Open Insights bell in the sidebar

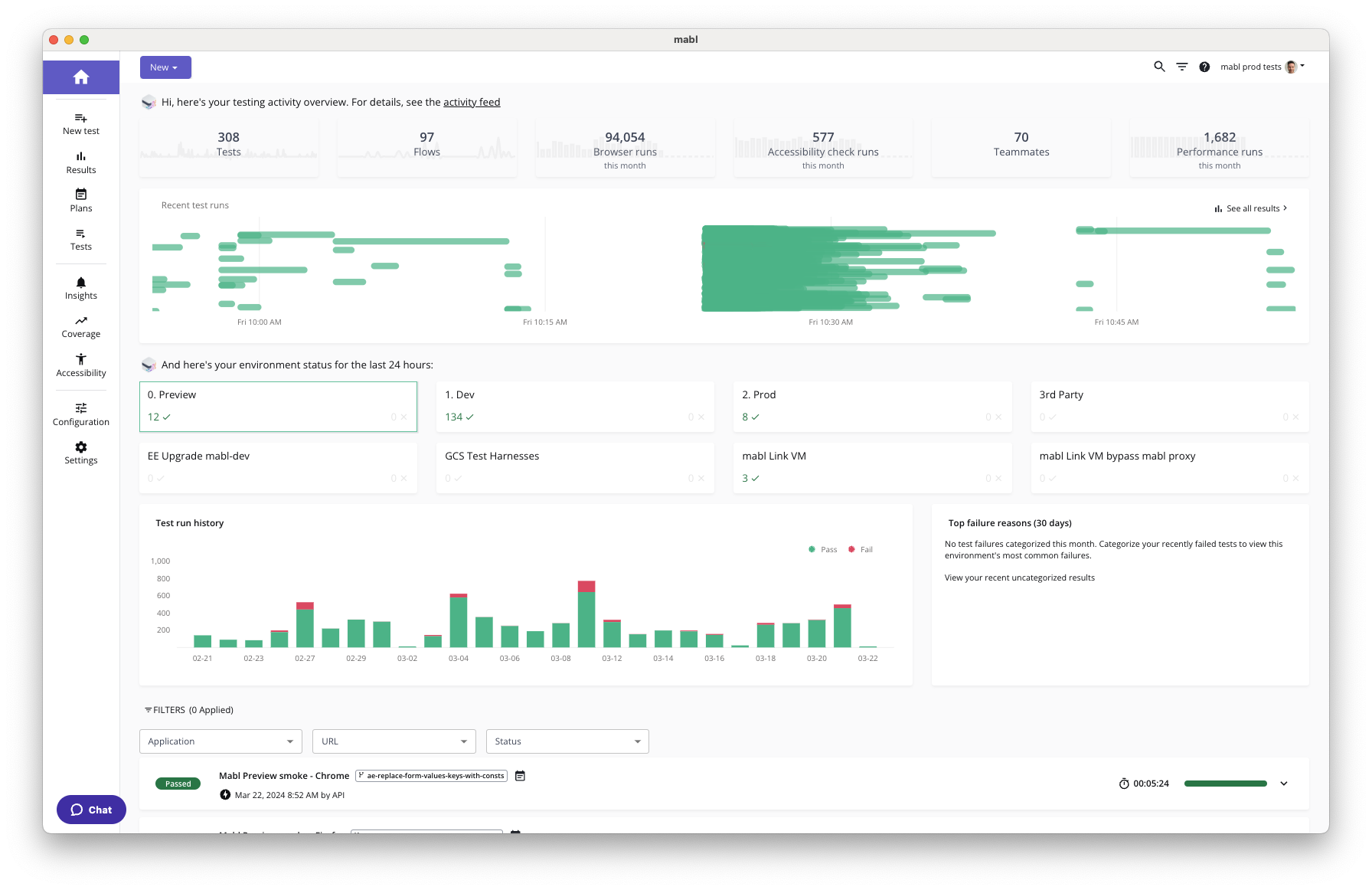pos(81,289)
